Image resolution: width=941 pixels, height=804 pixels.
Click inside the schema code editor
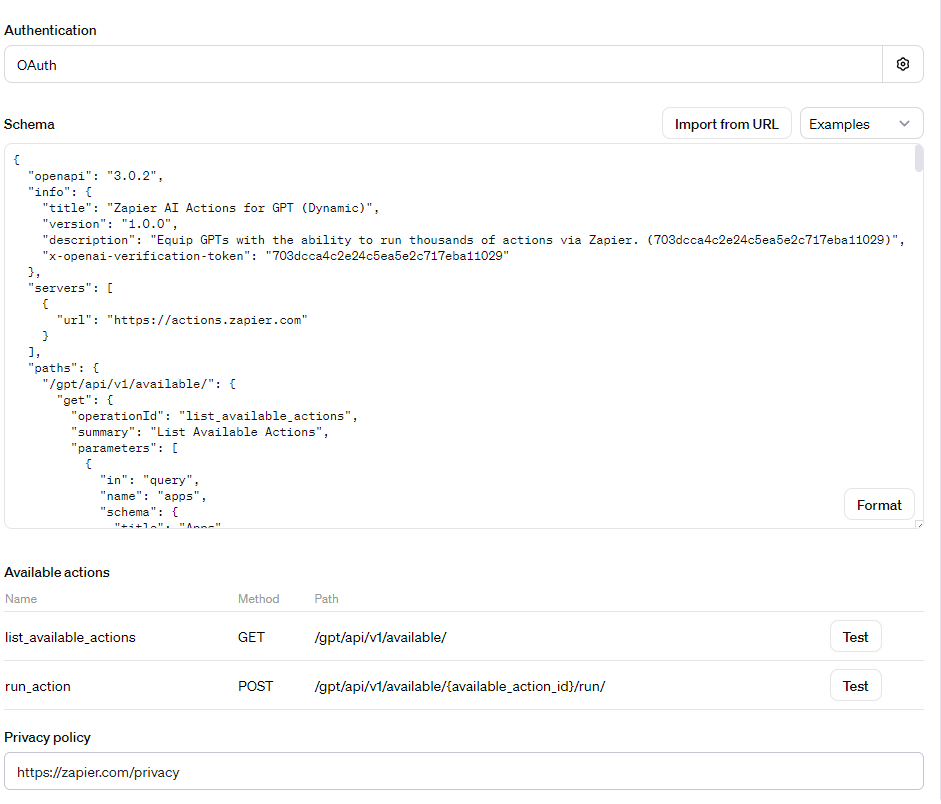click(x=463, y=336)
